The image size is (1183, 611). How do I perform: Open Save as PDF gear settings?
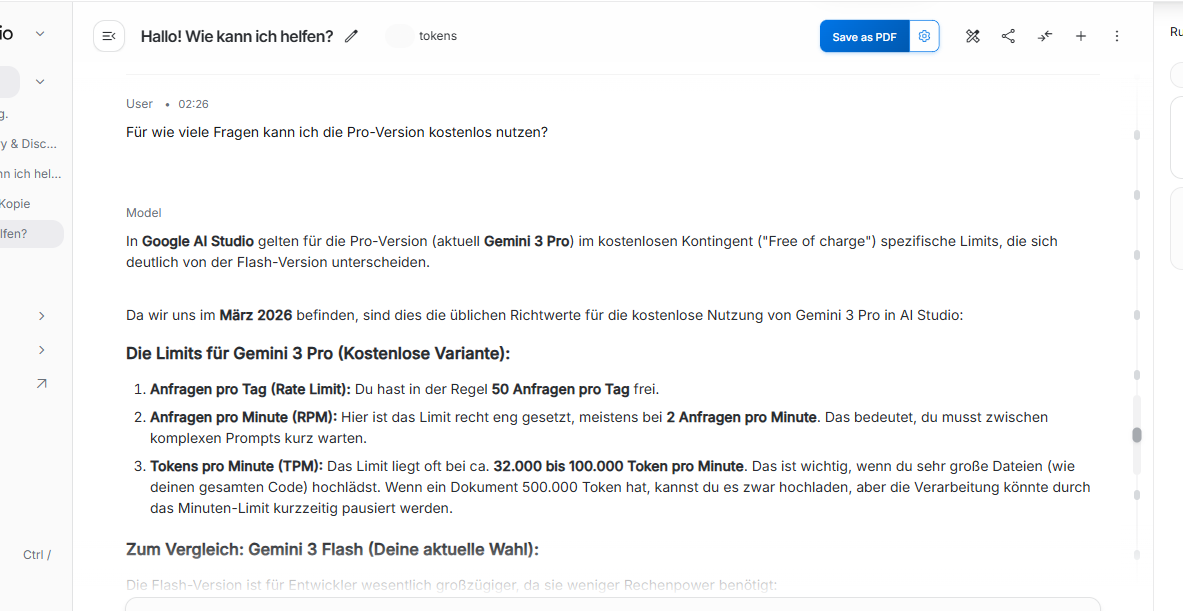coord(924,36)
